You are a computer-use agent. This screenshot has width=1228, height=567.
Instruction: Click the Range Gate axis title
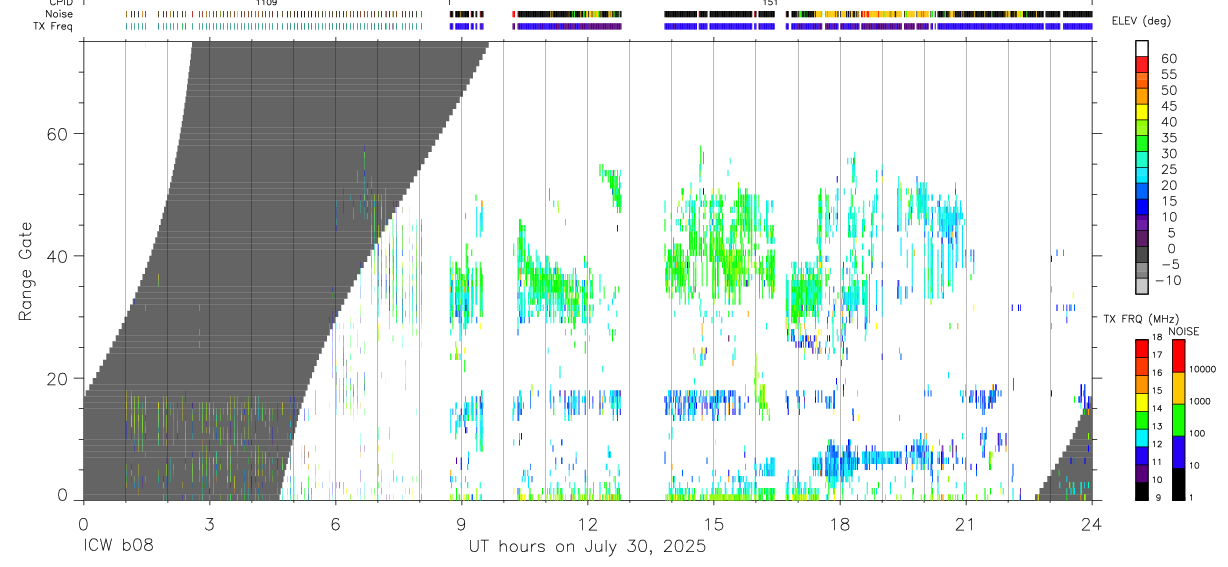pyautogui.click(x=26, y=271)
